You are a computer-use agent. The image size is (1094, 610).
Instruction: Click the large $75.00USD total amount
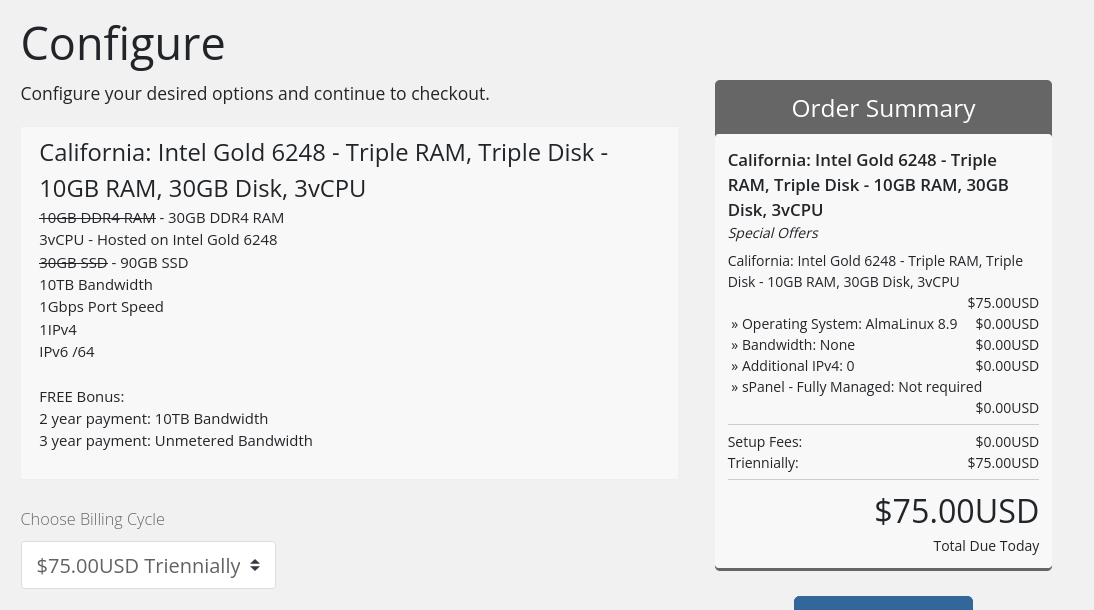(957, 512)
